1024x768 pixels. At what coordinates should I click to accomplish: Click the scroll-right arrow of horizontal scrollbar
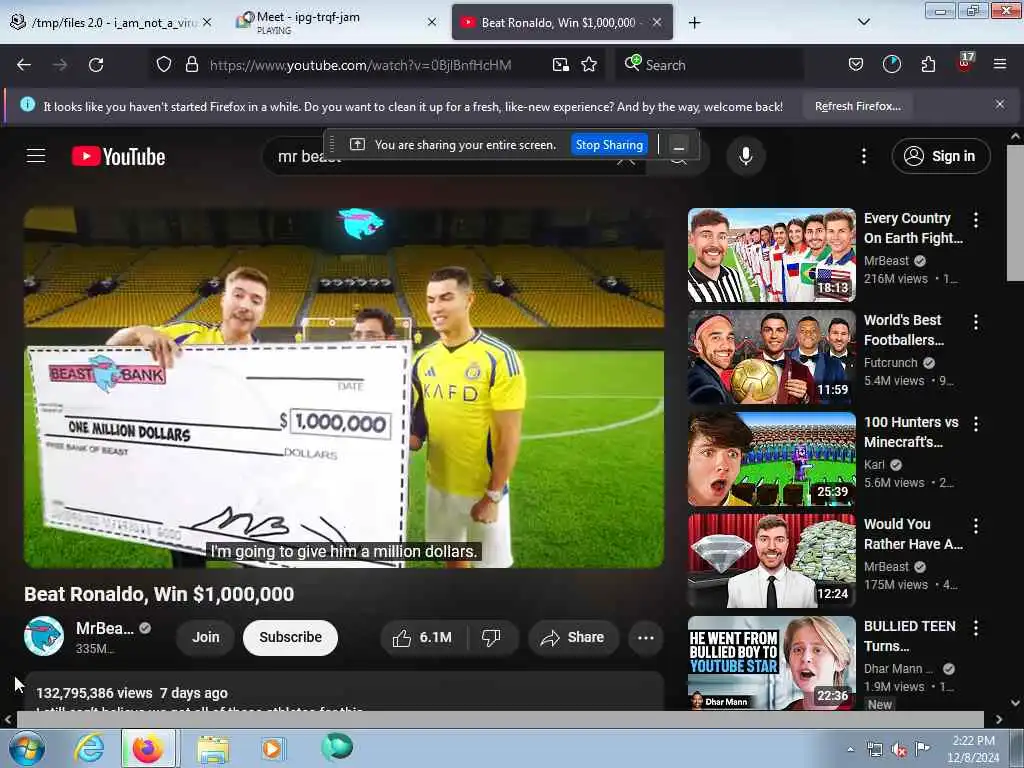999,719
